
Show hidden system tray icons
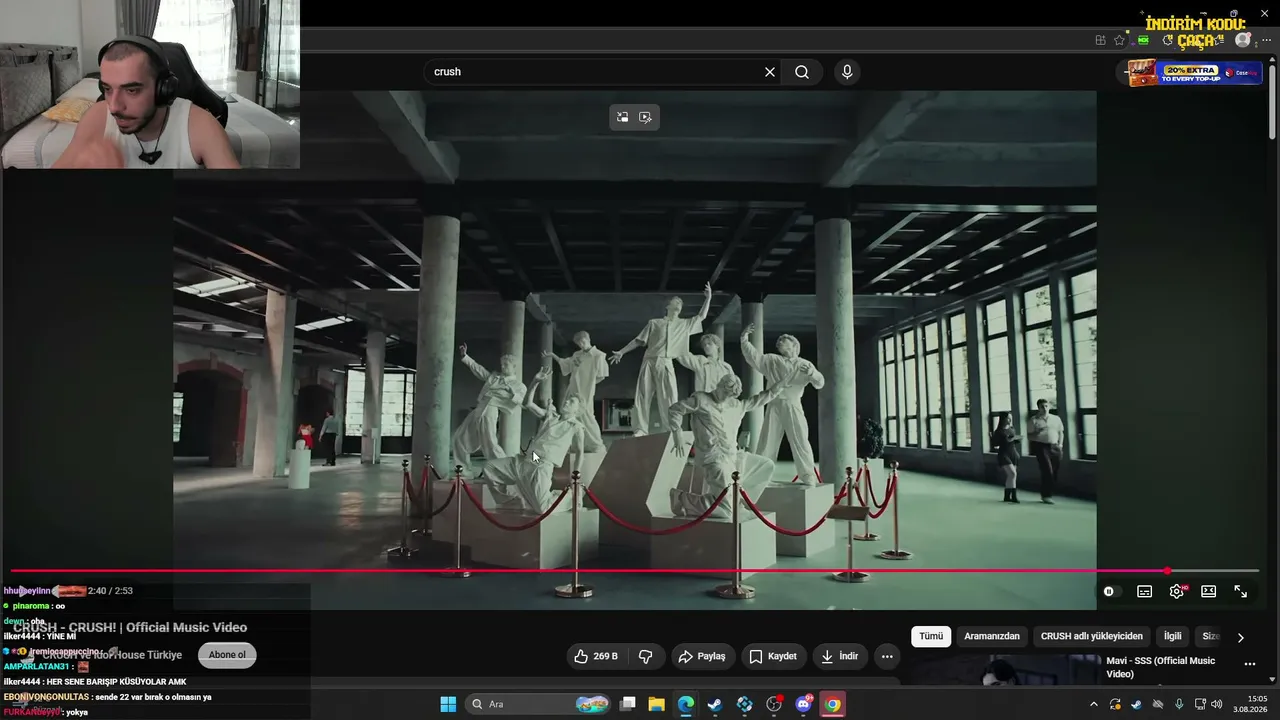pyautogui.click(x=1094, y=704)
